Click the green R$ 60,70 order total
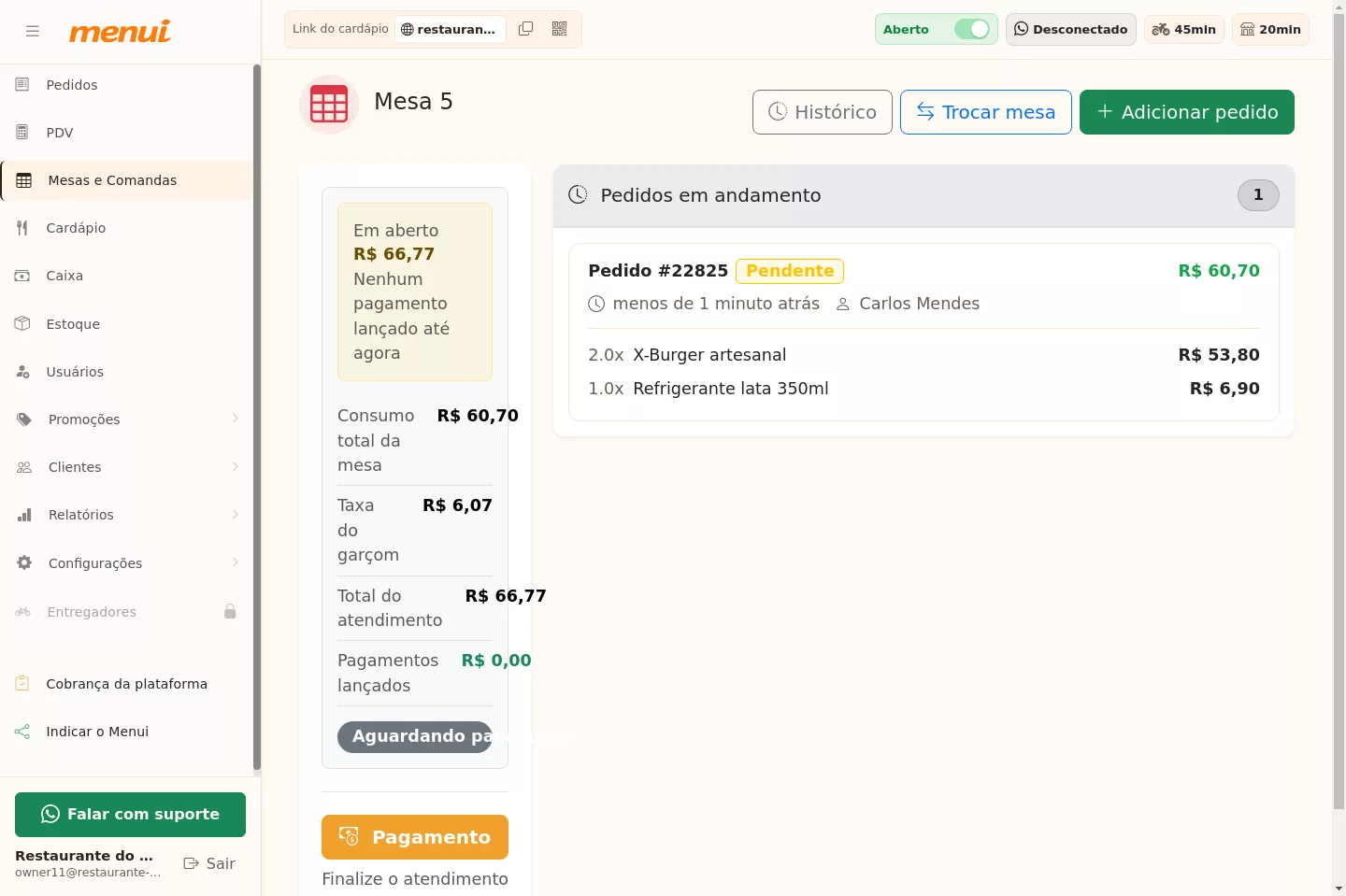 [x=1219, y=271]
